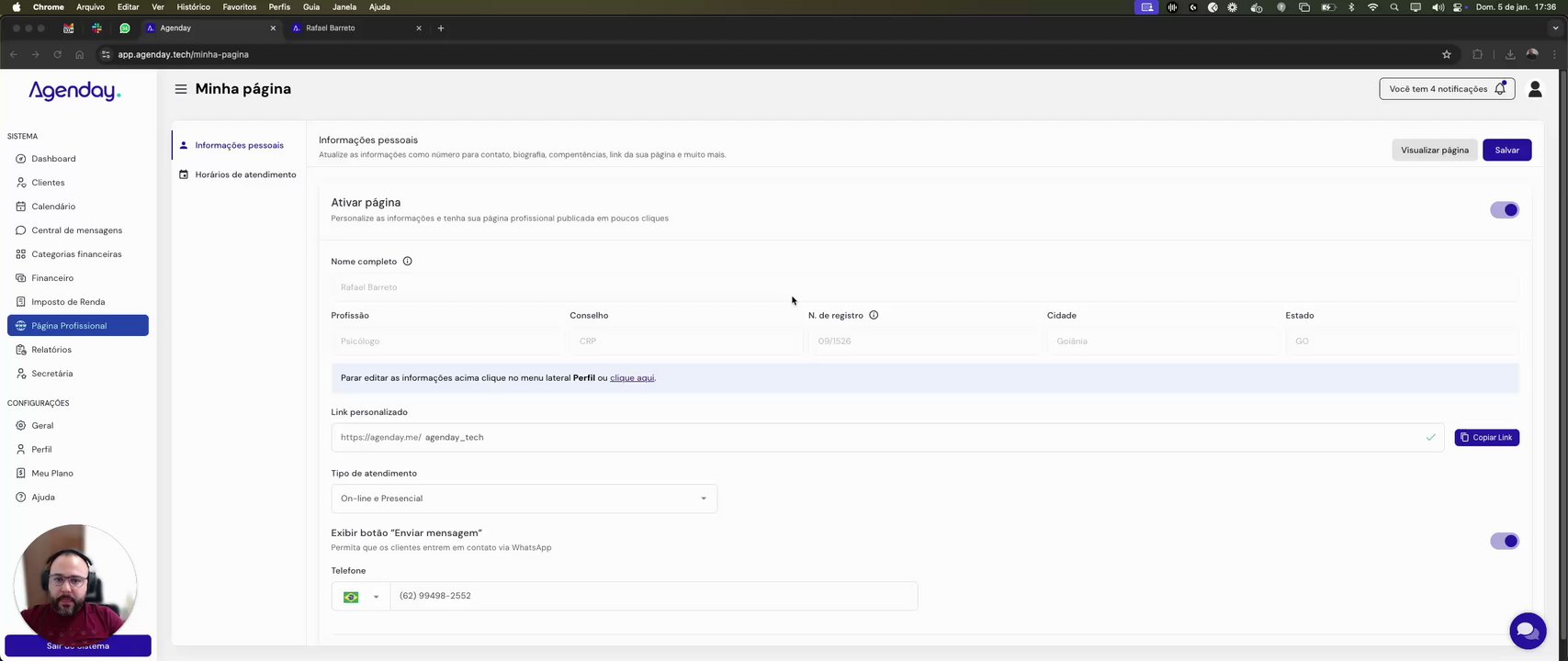Select Horários de atendimento tab
Image resolution: width=1568 pixels, height=661 pixels.
pos(239,174)
